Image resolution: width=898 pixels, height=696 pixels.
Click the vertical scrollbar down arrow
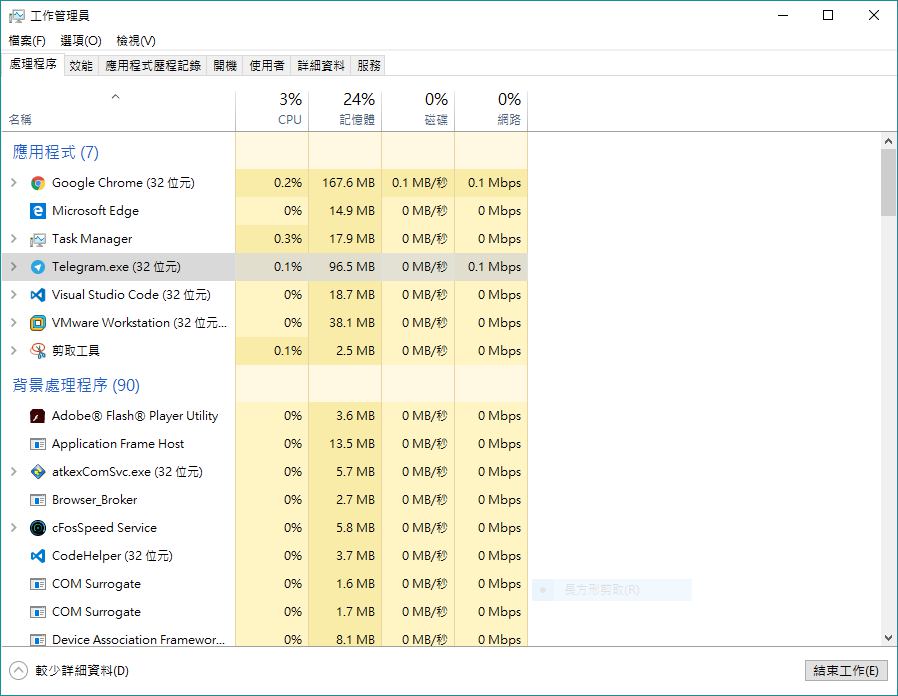[x=889, y=638]
